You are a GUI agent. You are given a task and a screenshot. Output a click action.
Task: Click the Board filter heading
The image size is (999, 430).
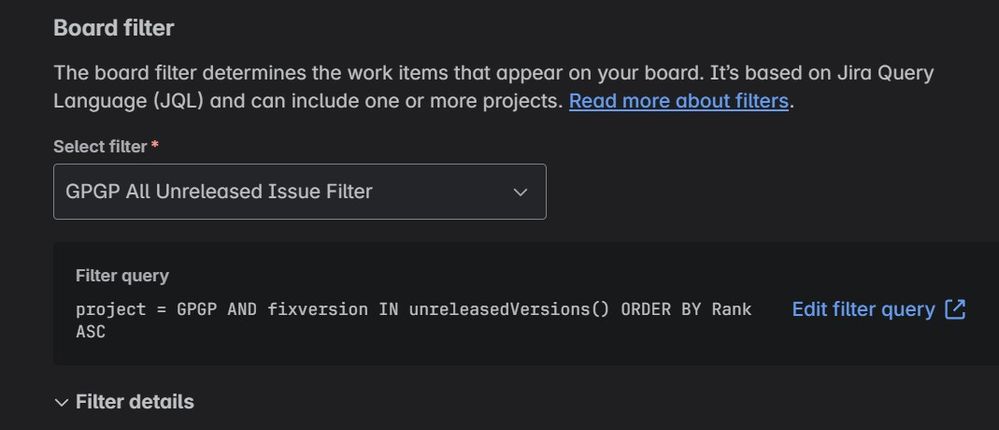[113, 28]
